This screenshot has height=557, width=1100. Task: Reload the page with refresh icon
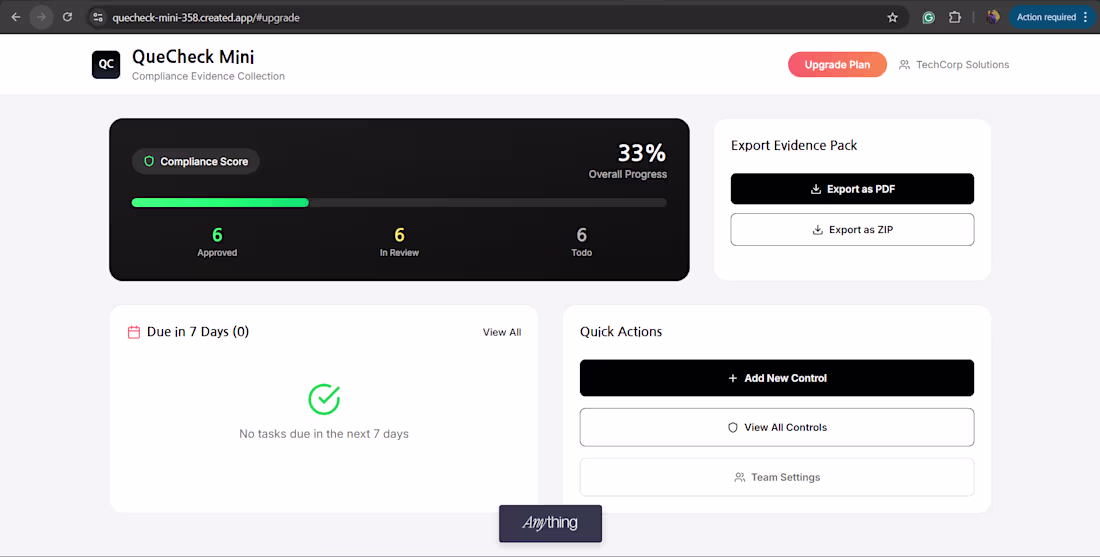67,18
